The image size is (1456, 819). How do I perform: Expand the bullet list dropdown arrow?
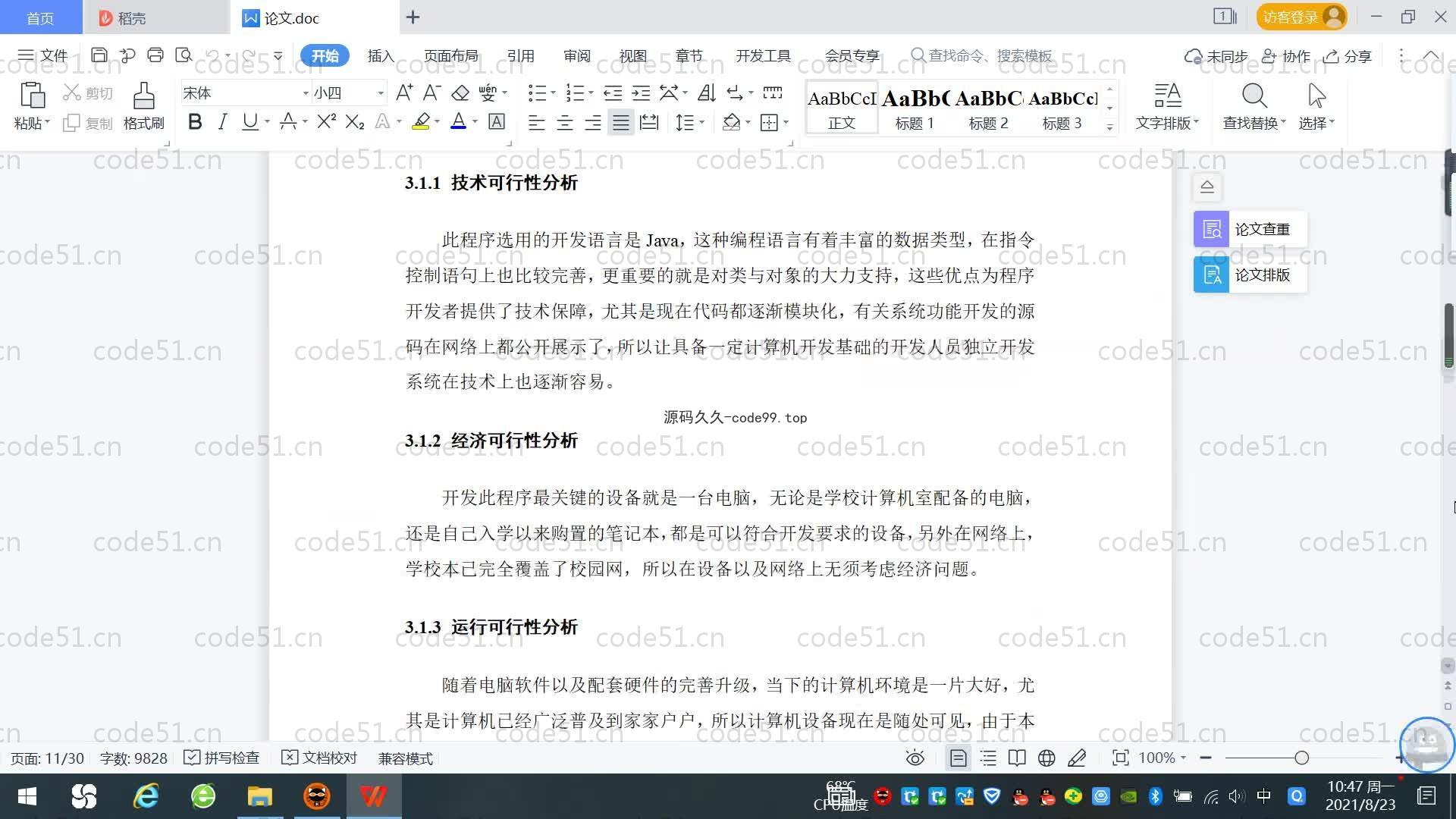[x=554, y=93]
